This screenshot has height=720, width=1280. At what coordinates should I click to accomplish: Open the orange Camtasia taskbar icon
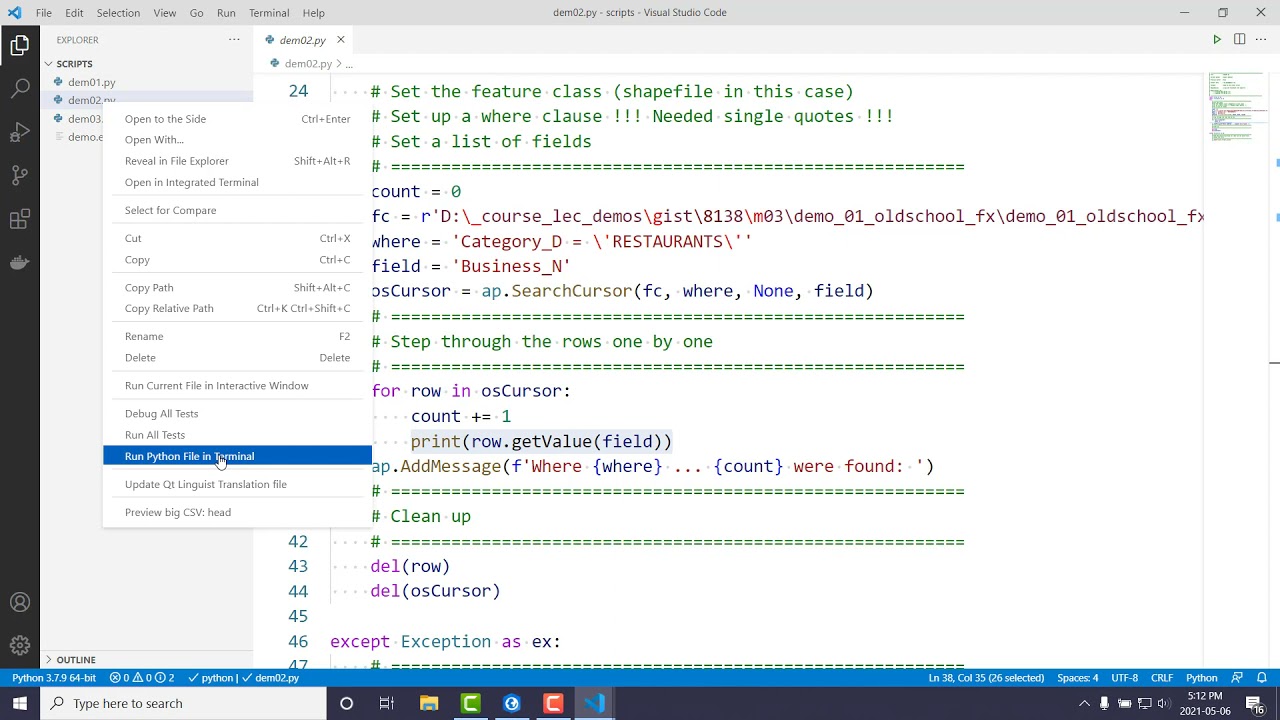point(553,704)
